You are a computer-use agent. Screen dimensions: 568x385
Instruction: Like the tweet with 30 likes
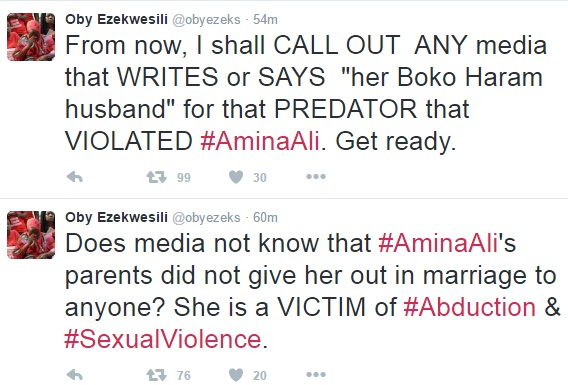coord(236,177)
